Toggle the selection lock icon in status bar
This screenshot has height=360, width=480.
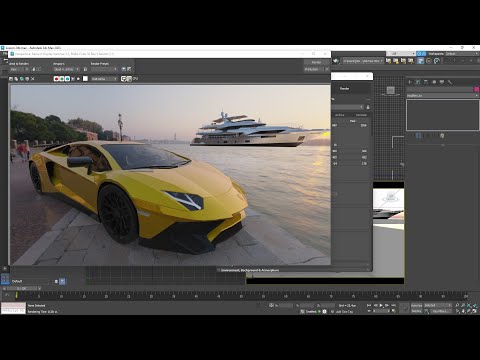pos(271,305)
